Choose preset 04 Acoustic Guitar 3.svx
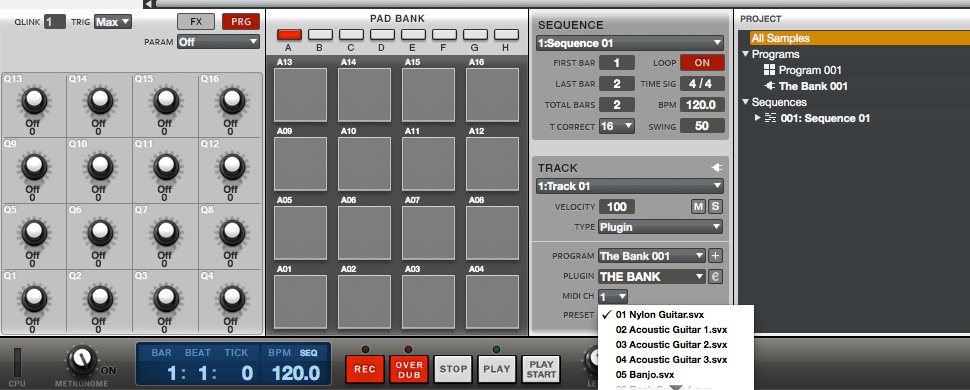The width and height of the screenshot is (970, 390). click(x=676, y=360)
